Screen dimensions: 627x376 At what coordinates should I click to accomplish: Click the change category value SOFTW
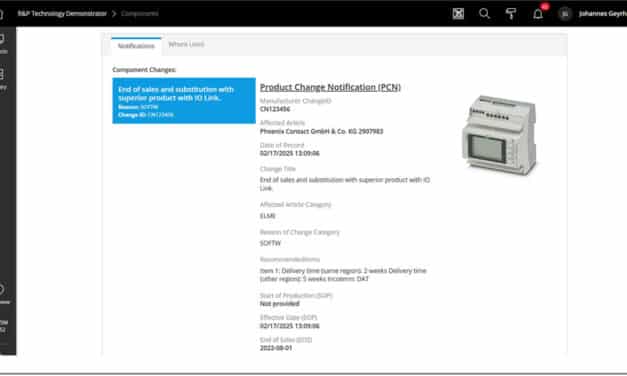tap(270, 243)
